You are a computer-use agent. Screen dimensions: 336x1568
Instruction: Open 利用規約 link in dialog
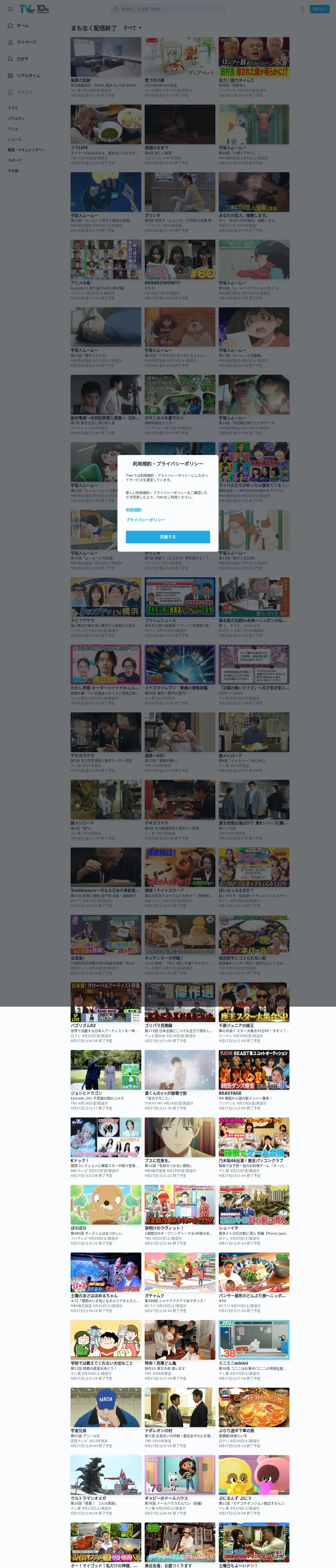pos(133,510)
